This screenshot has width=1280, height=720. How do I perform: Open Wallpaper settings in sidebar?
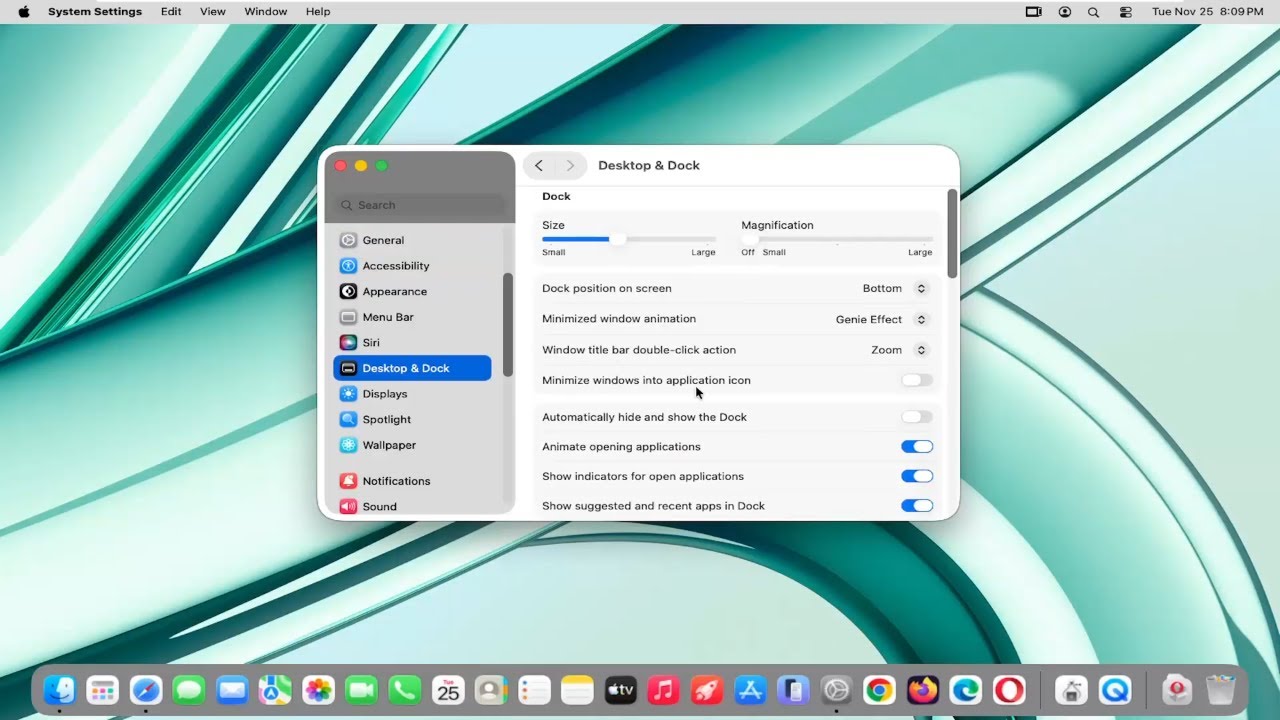pos(412,445)
